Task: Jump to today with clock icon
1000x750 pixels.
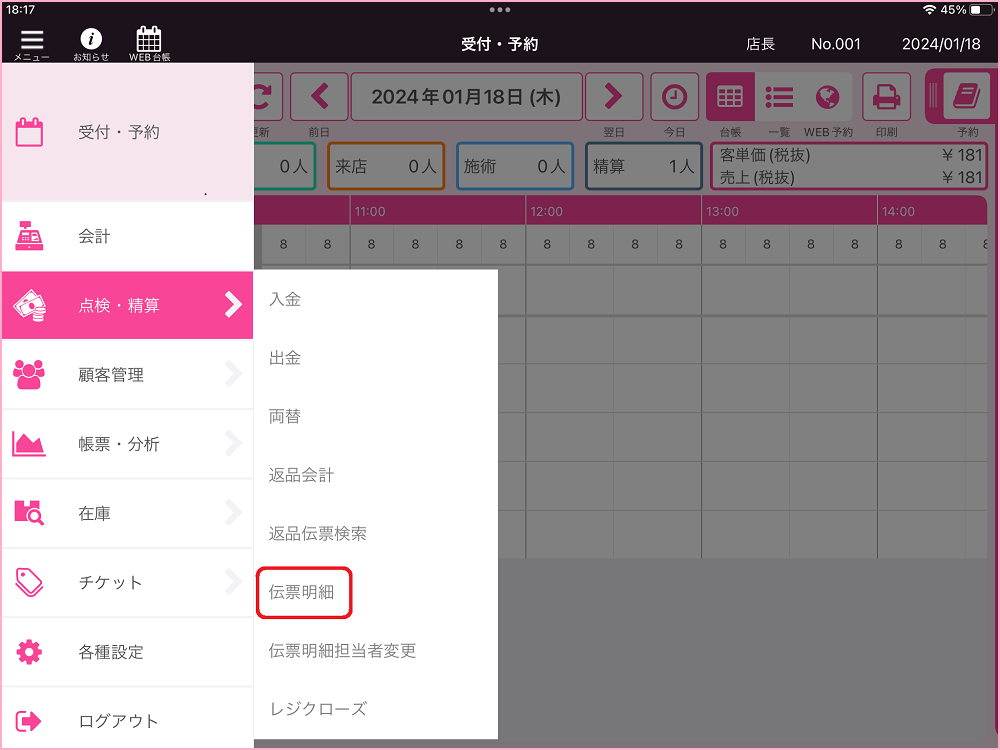Action: 675,97
